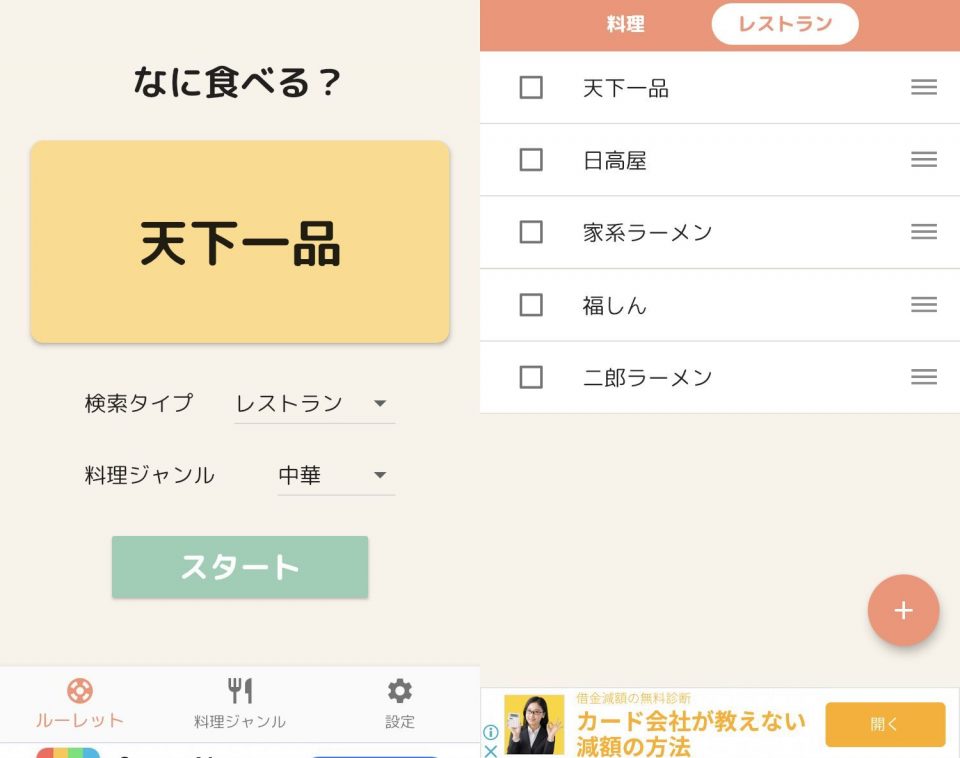The image size is (960, 758).
Task: Click the drag handle beside 二郎ラーメン
Action: (x=922, y=377)
